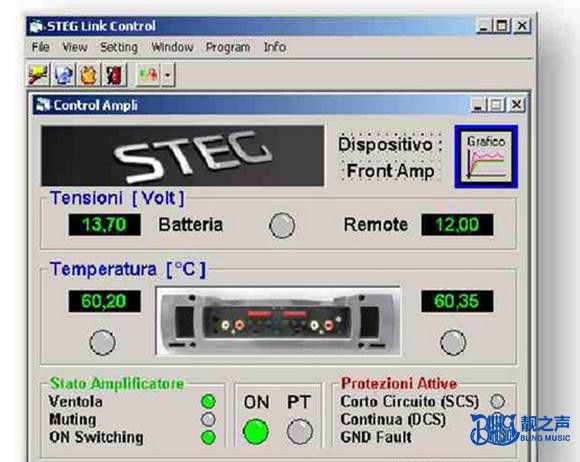
Task: Click the yellow lightning wand toolbar icon
Action: pyautogui.click(x=38, y=75)
